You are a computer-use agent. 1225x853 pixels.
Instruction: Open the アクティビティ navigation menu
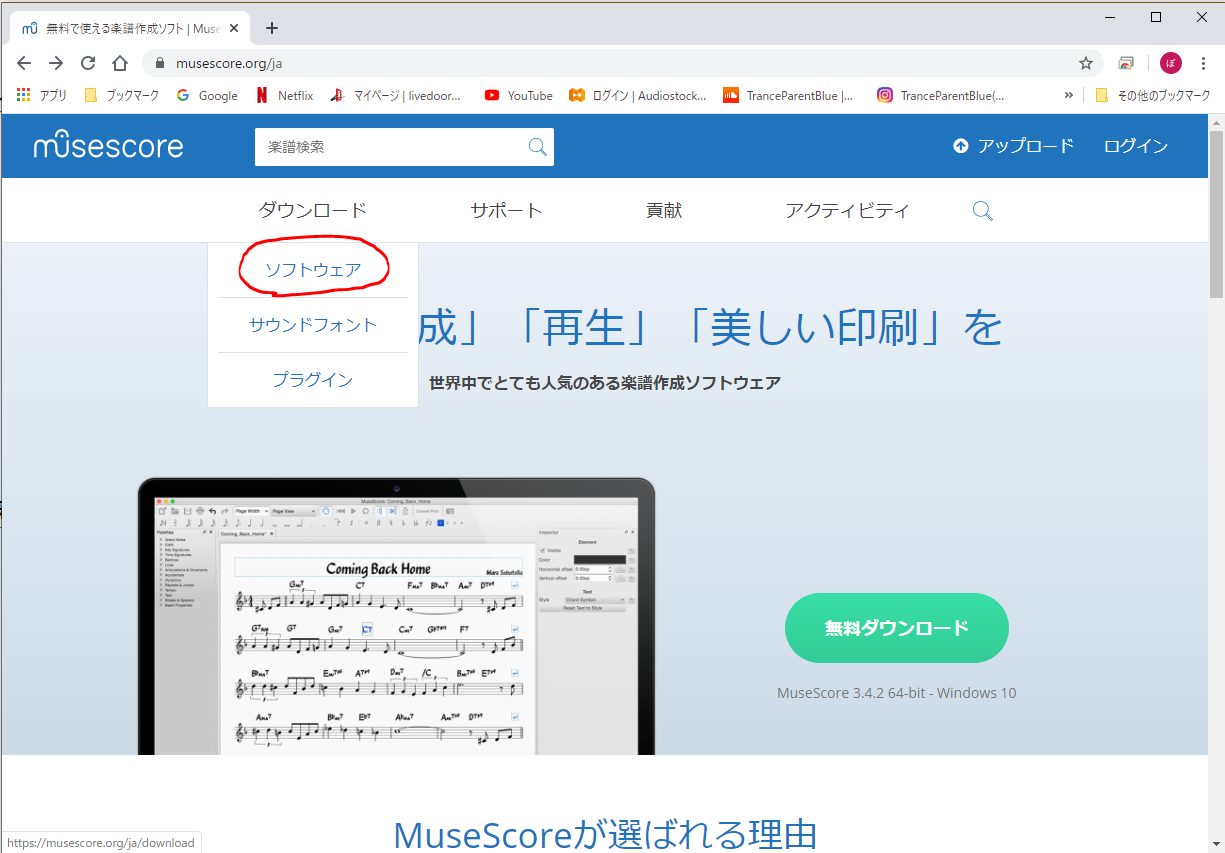847,210
